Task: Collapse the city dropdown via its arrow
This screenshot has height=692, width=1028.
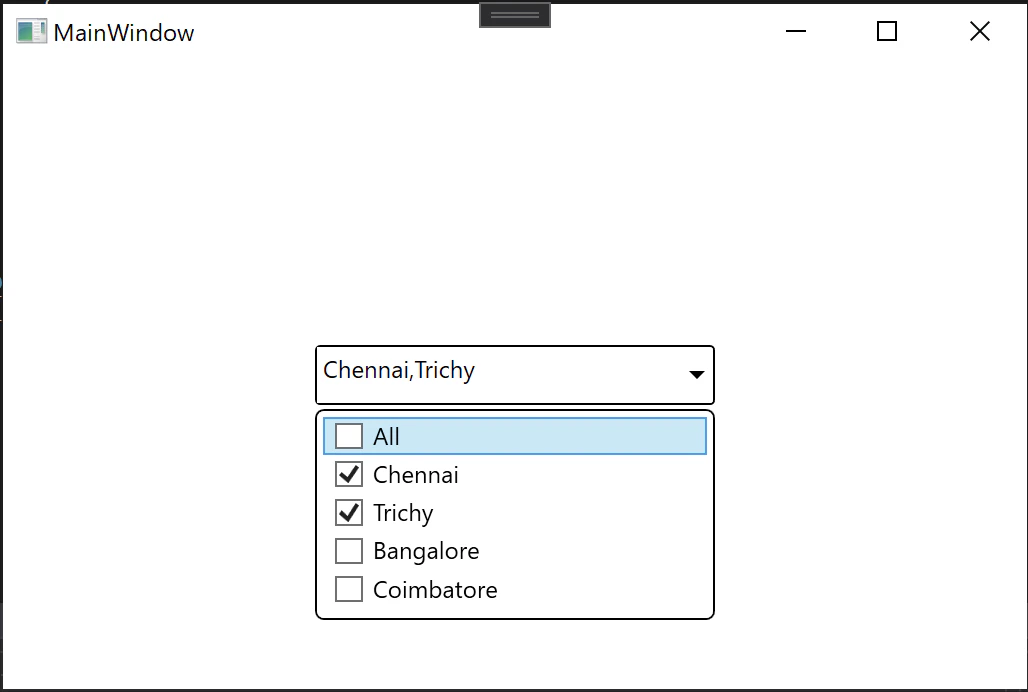Action: coord(696,375)
